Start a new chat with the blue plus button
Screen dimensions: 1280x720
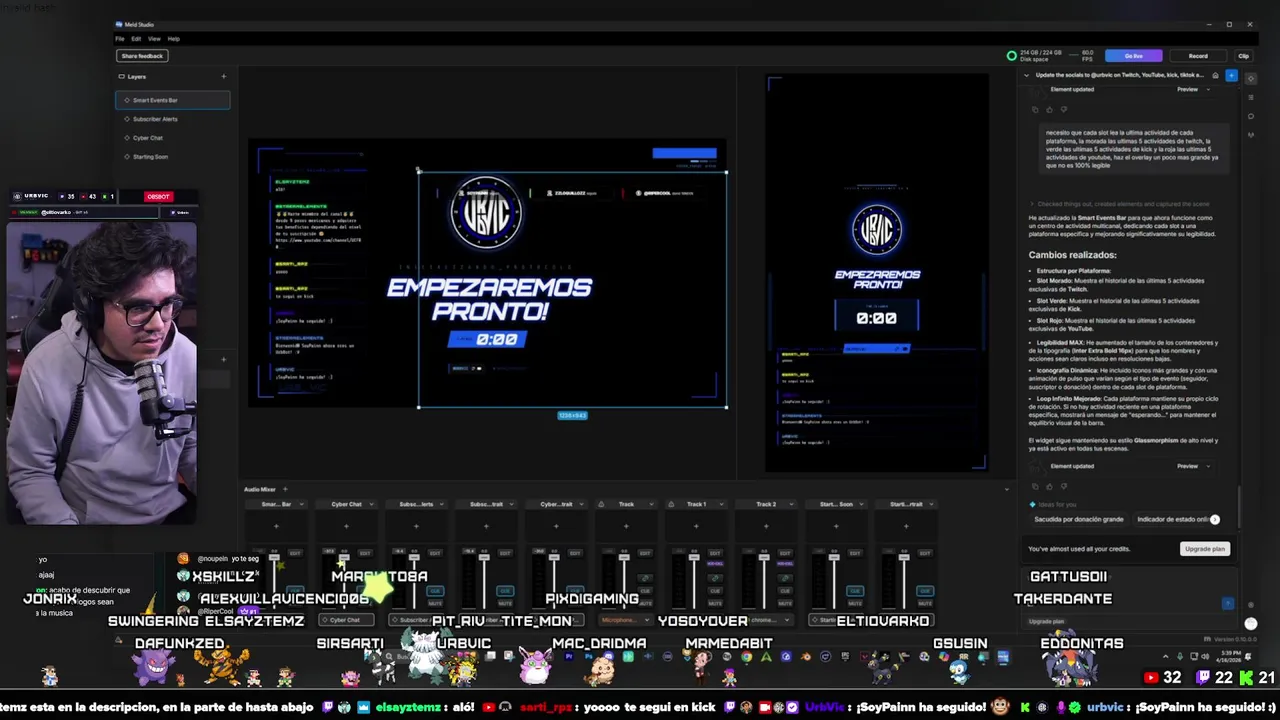point(1231,75)
